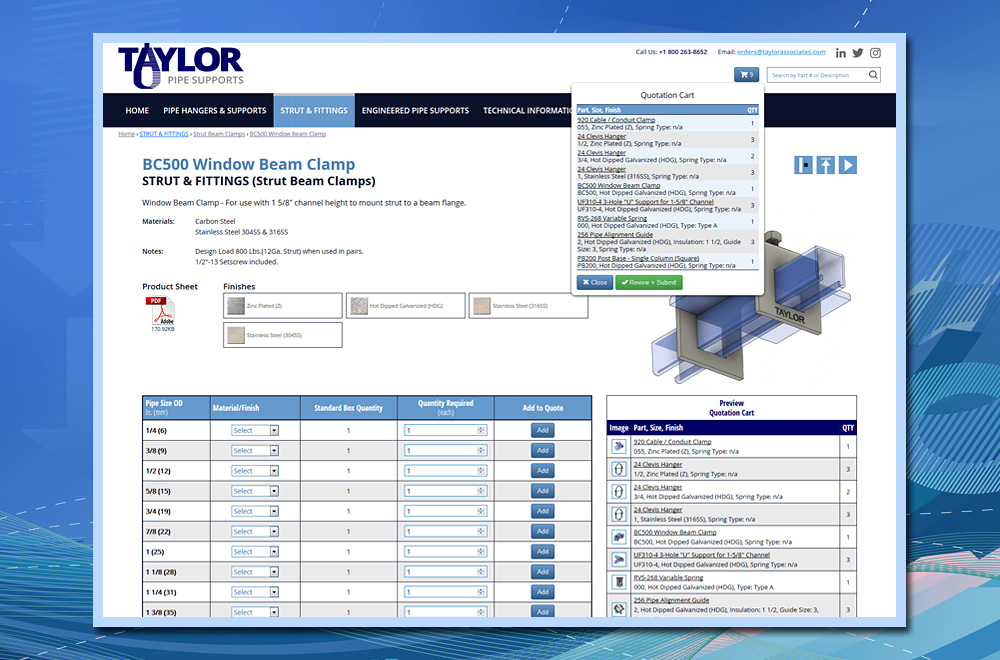Open 920 Cable / Conduit Clamp link in popup cart

point(616,119)
